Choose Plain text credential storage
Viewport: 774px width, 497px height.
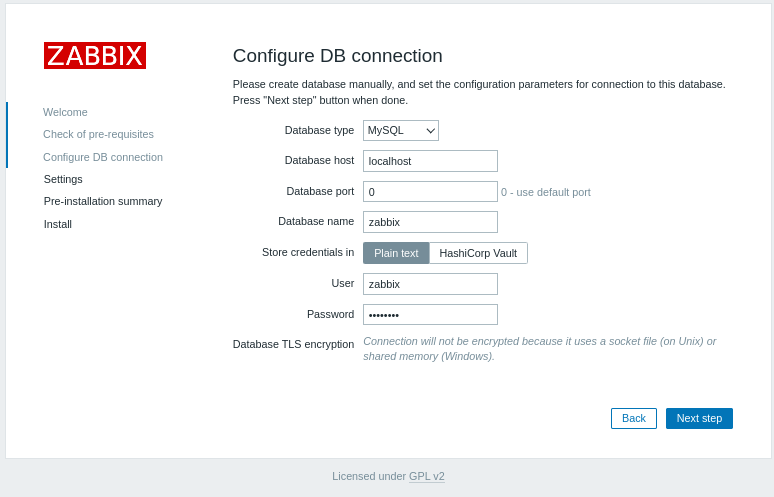(x=396, y=253)
